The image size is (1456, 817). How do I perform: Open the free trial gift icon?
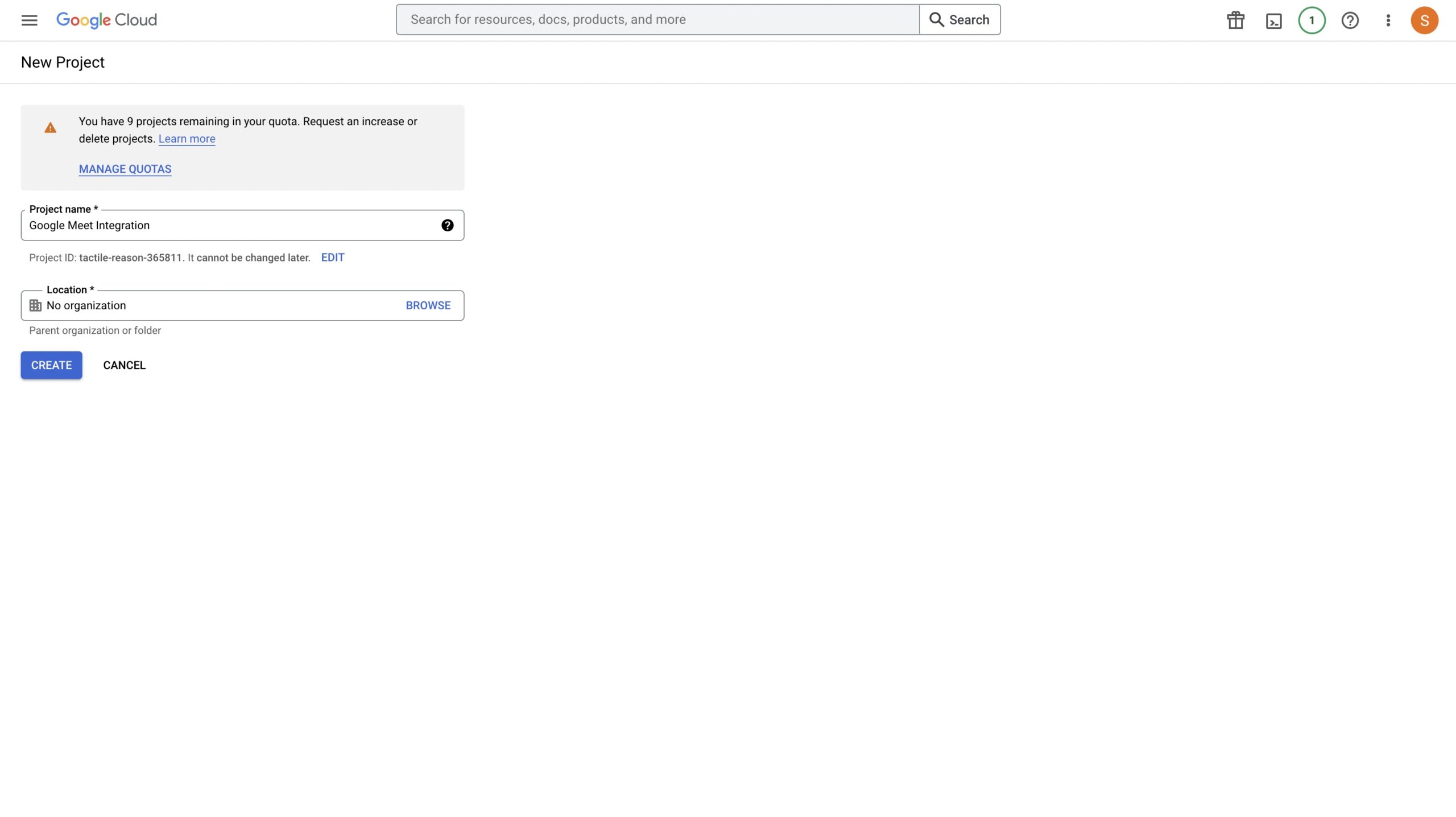1235,20
